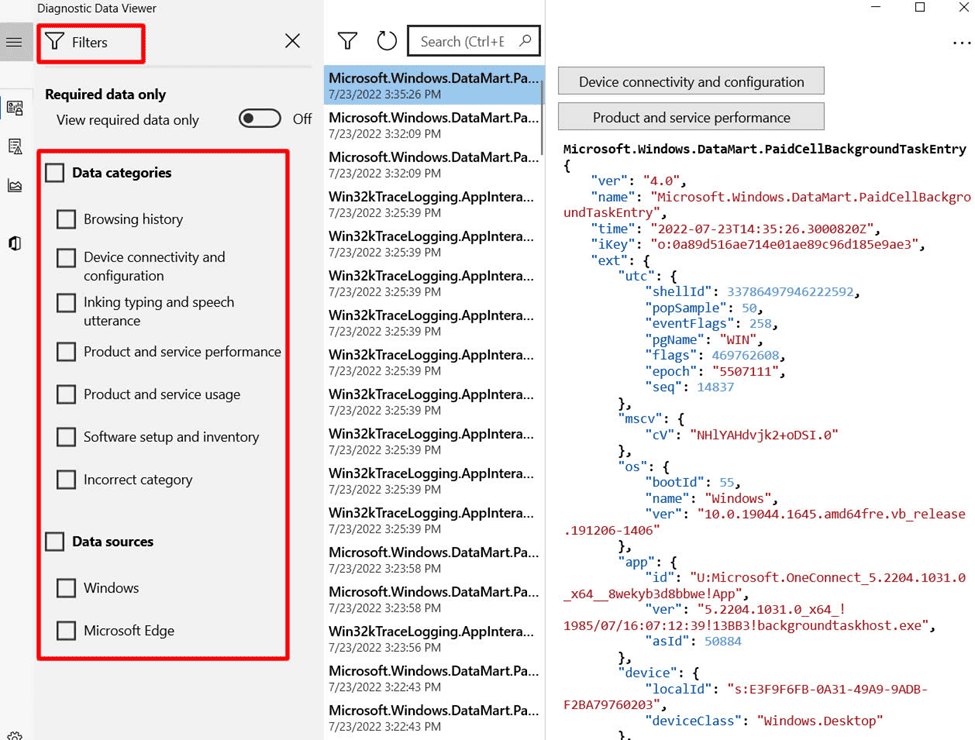The image size is (975, 740).
Task: Click the PaidCellBackgroundTaskEntry event title
Action: click(x=765, y=149)
